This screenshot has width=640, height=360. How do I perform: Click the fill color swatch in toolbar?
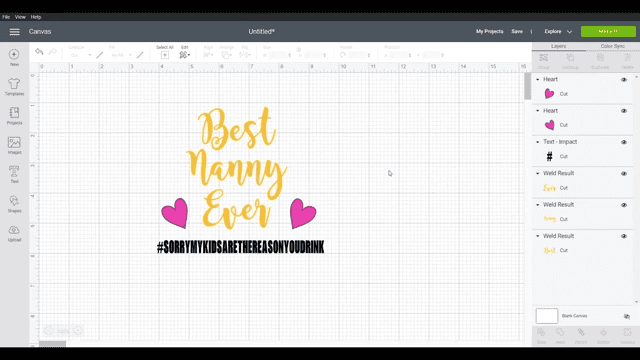point(140,55)
